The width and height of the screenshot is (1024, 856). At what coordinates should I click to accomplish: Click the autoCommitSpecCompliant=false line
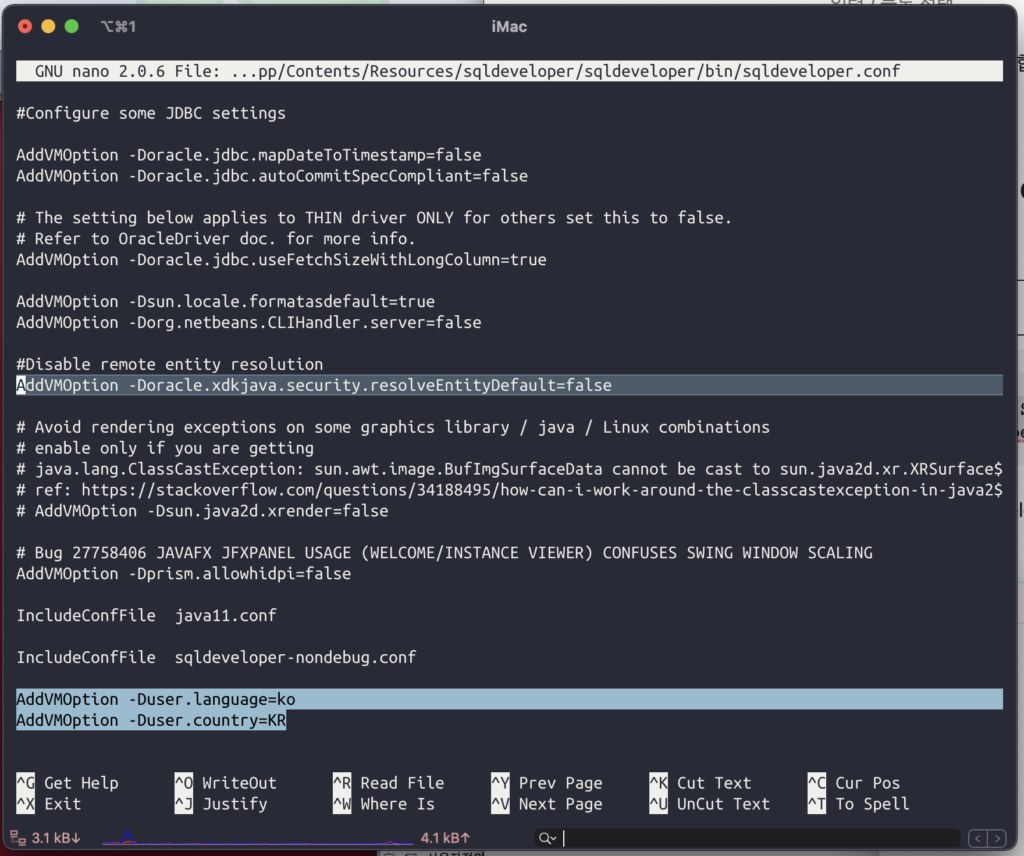click(272, 176)
